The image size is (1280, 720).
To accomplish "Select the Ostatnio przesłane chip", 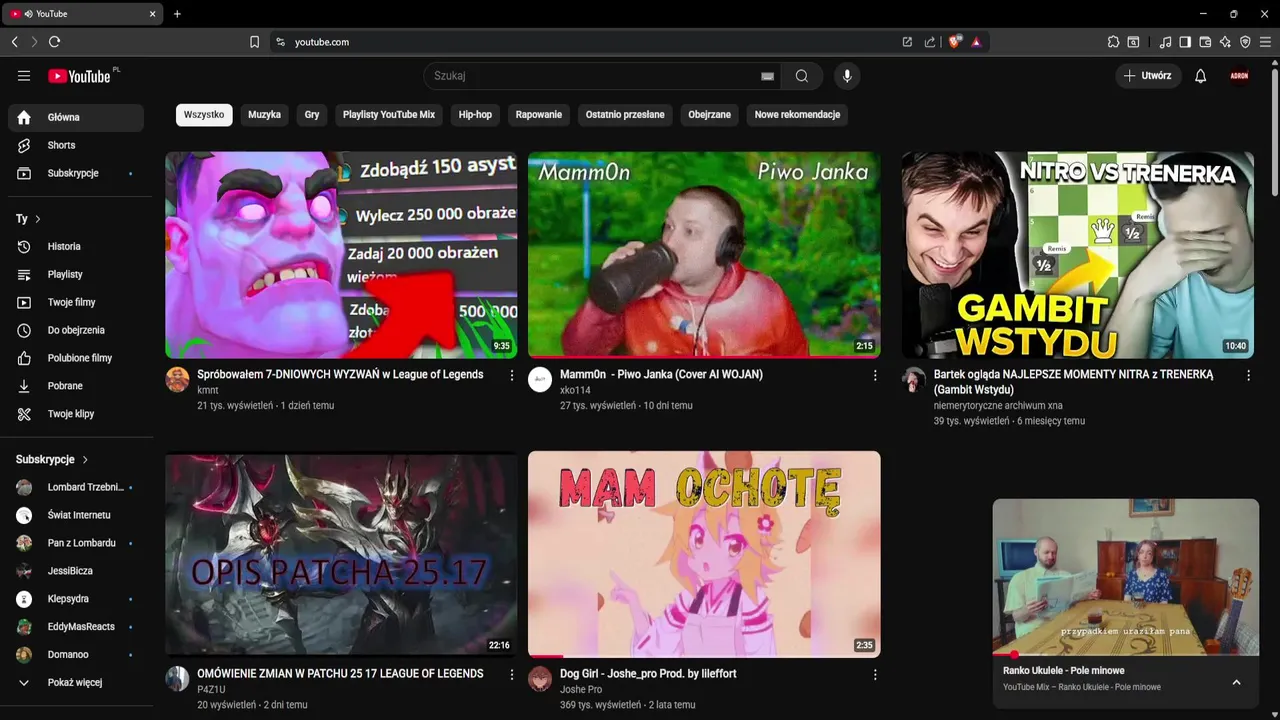I will coord(625,115).
